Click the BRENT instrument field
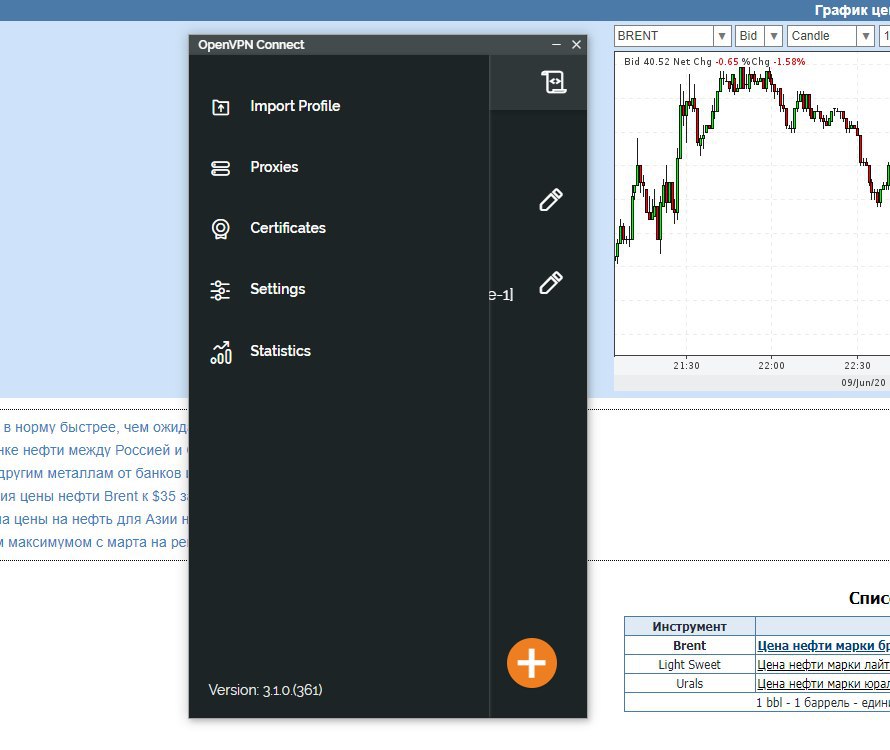The width and height of the screenshot is (890, 750). tap(664, 36)
